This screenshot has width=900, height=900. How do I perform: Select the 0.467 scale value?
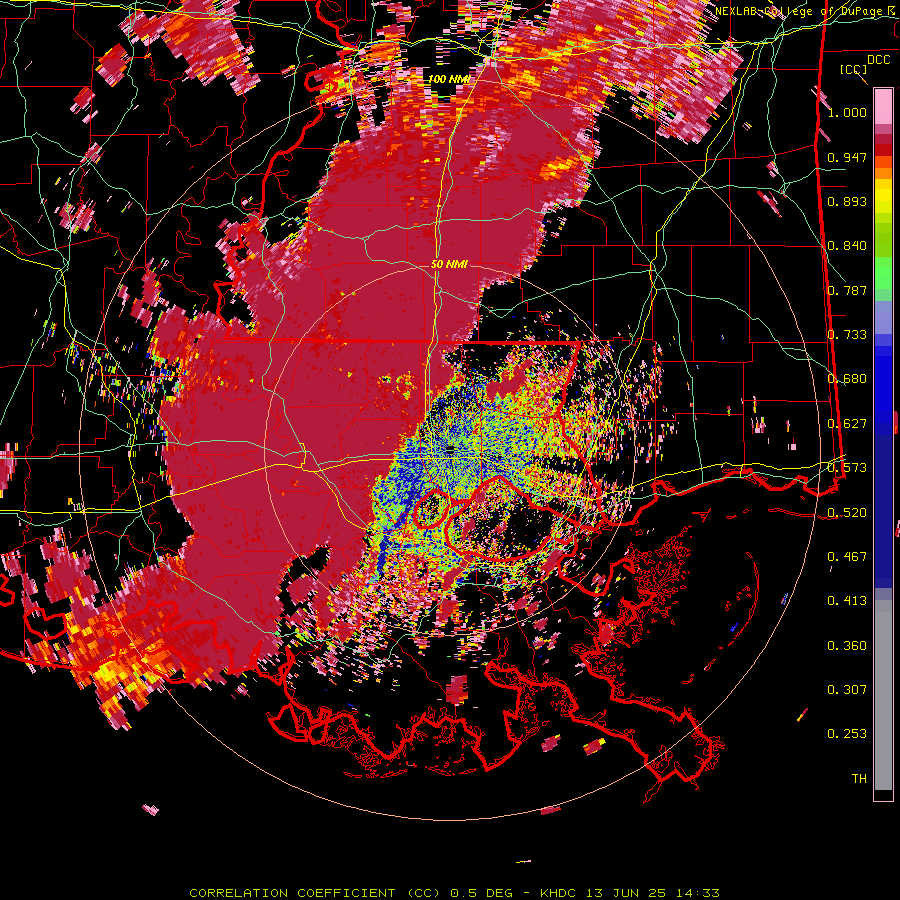[847, 557]
